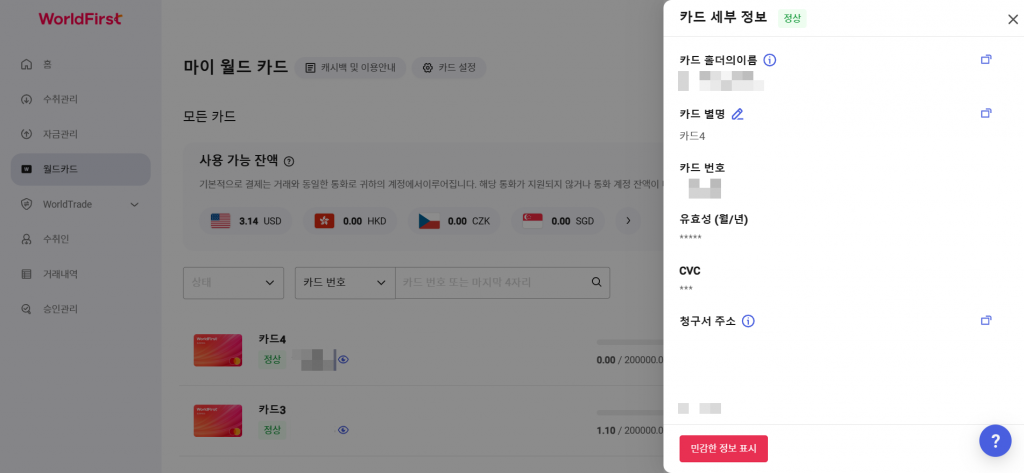Click the help icon next to 사용 가능 잔액

click(289, 161)
